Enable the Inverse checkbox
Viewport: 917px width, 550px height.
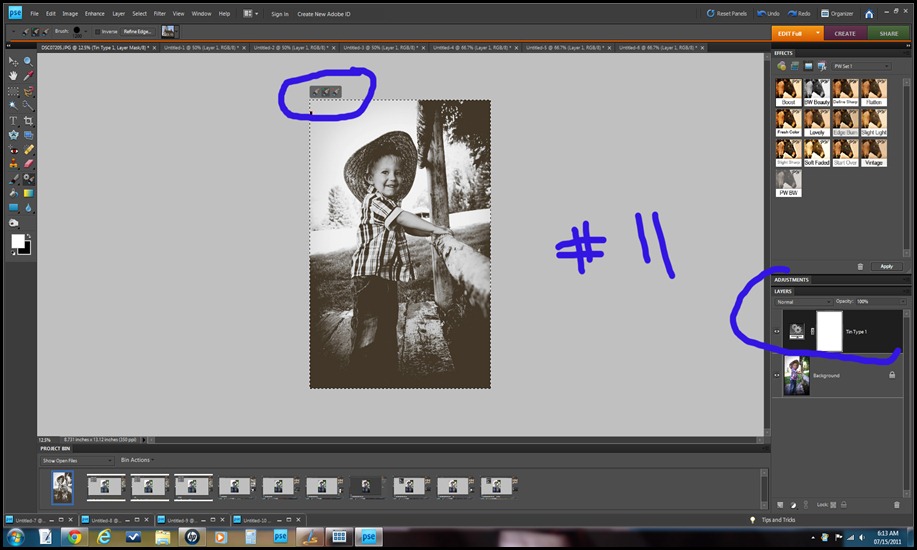point(97,32)
